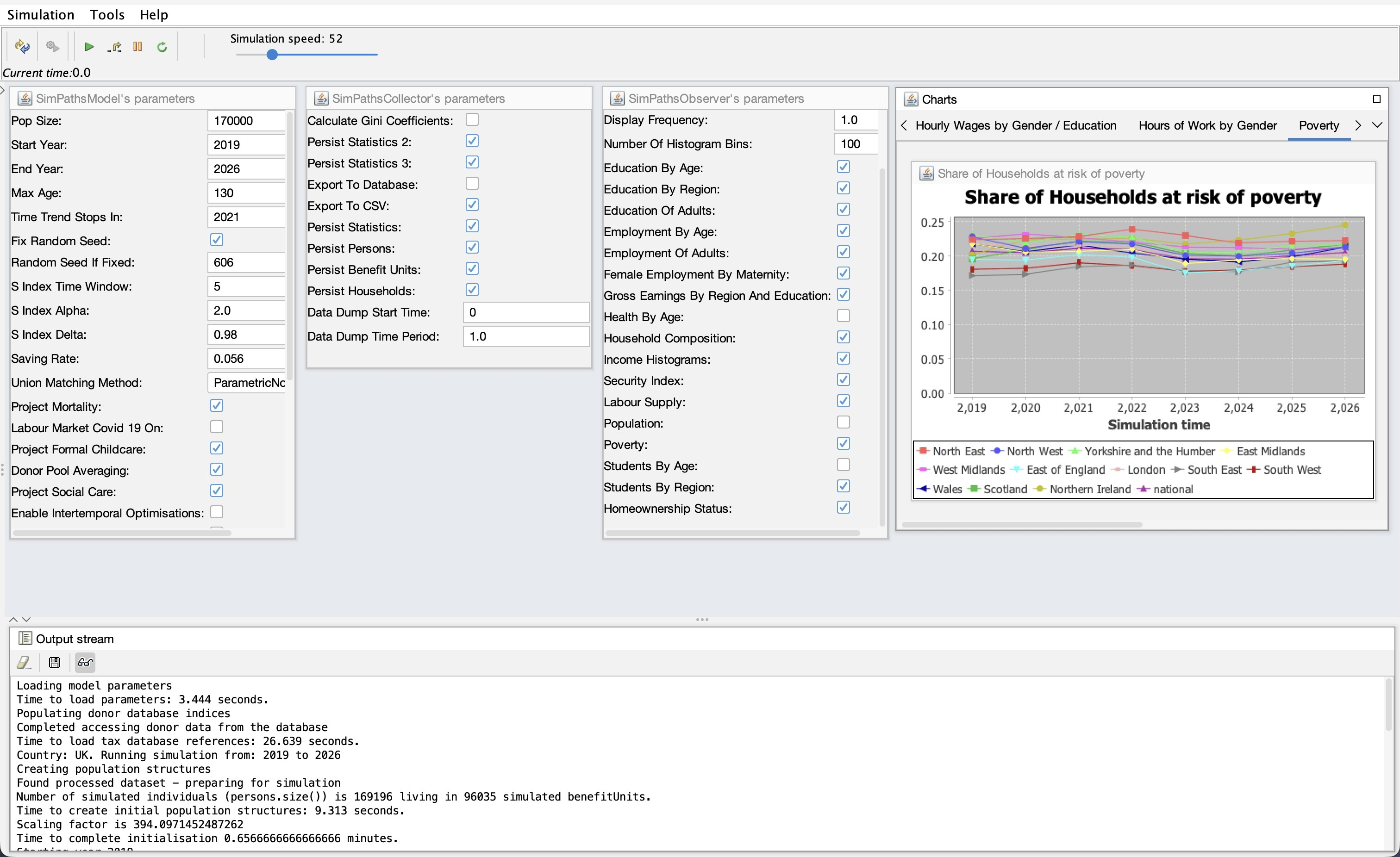Click the Charts panel horizontal scrollbar

click(1022, 525)
